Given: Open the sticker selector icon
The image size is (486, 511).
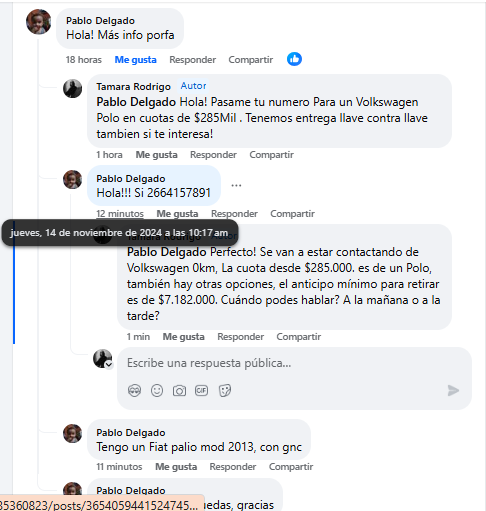Looking at the screenshot, I should 225,390.
